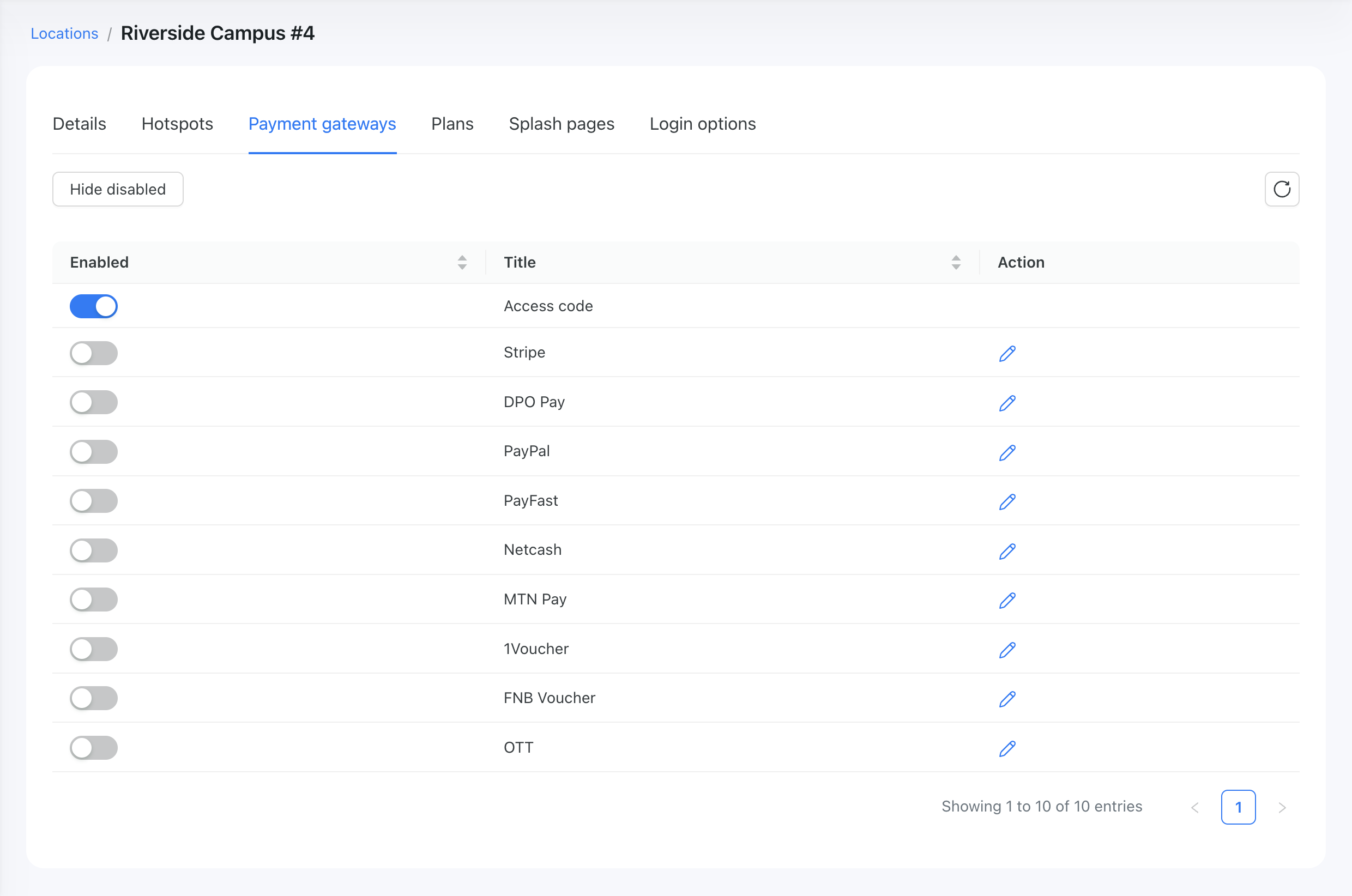Open PayPal edit pencil icon
This screenshot has width=1352, height=896.
click(x=1007, y=452)
